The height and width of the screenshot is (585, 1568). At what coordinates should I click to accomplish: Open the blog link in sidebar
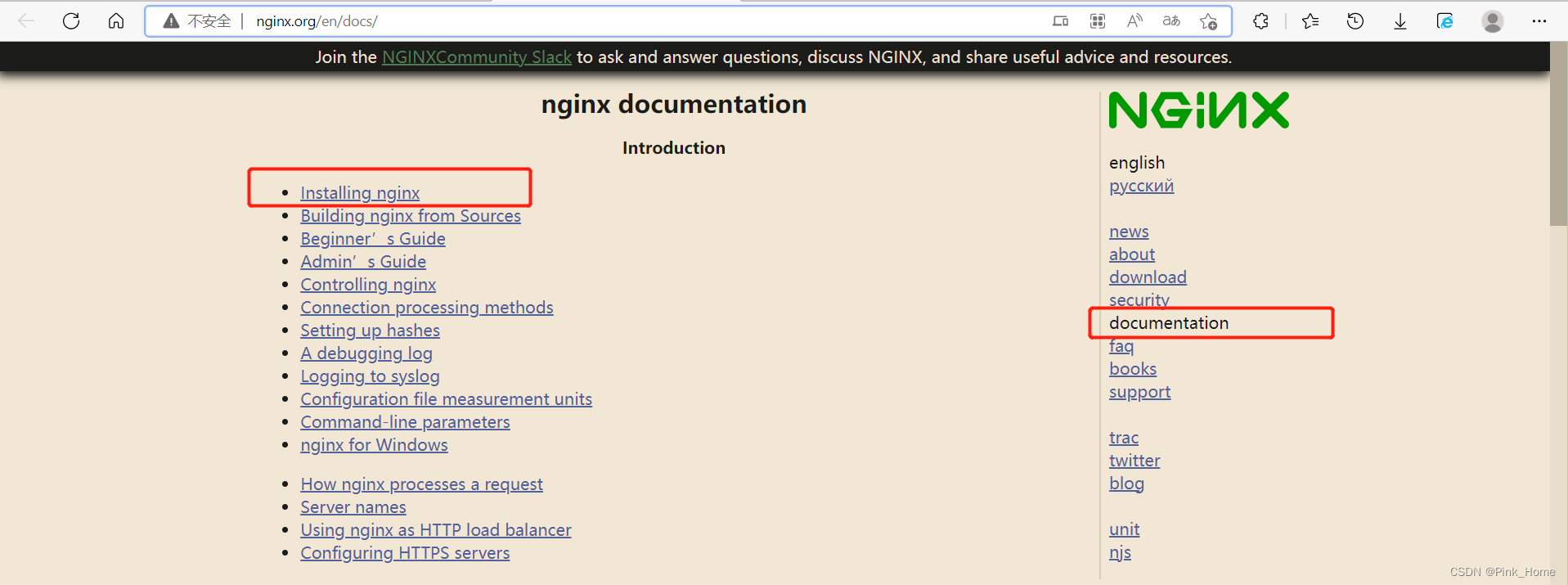(1126, 484)
